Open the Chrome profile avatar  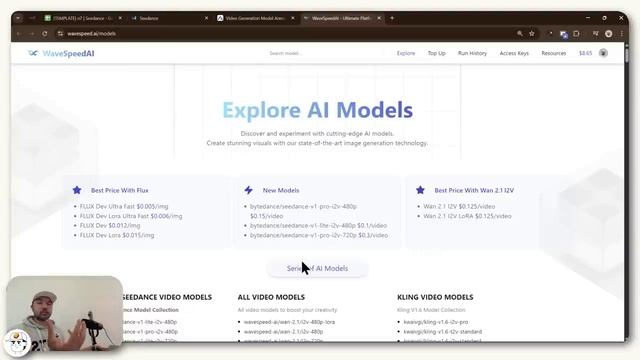point(609,34)
